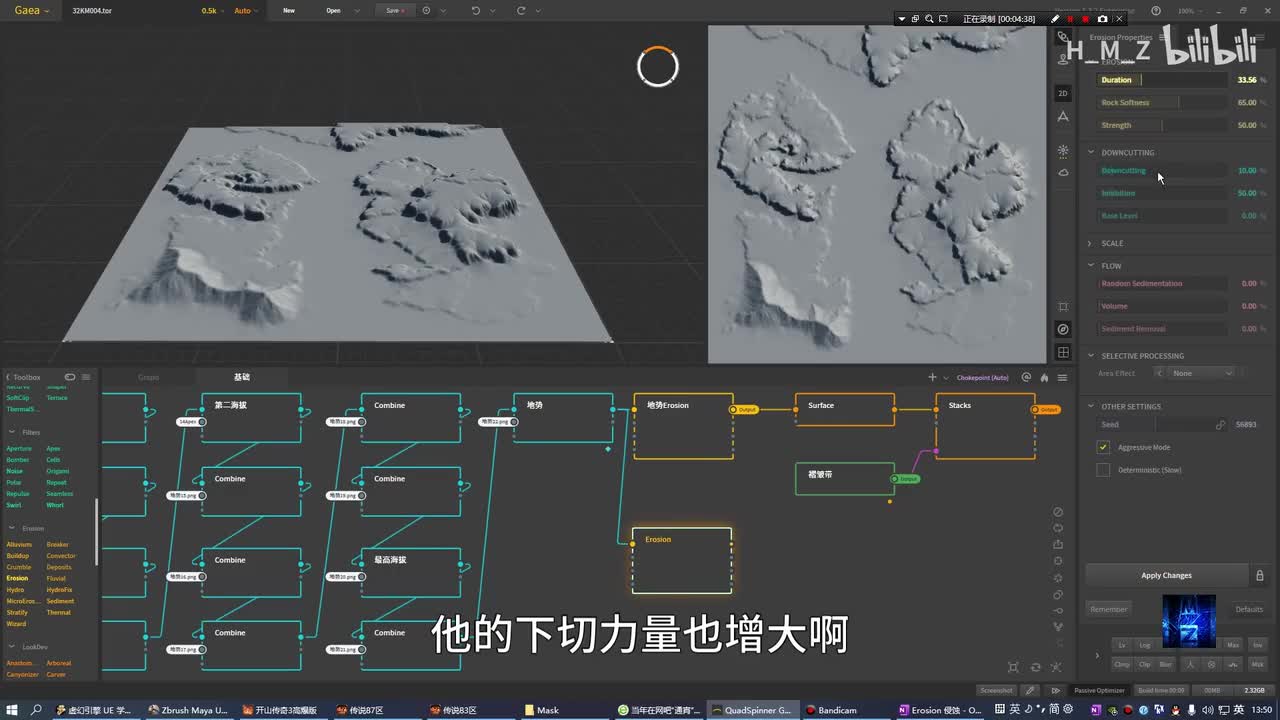This screenshot has height=720, width=1280.
Task: Toggle the 2D viewport mode button
Action: [x=1063, y=93]
